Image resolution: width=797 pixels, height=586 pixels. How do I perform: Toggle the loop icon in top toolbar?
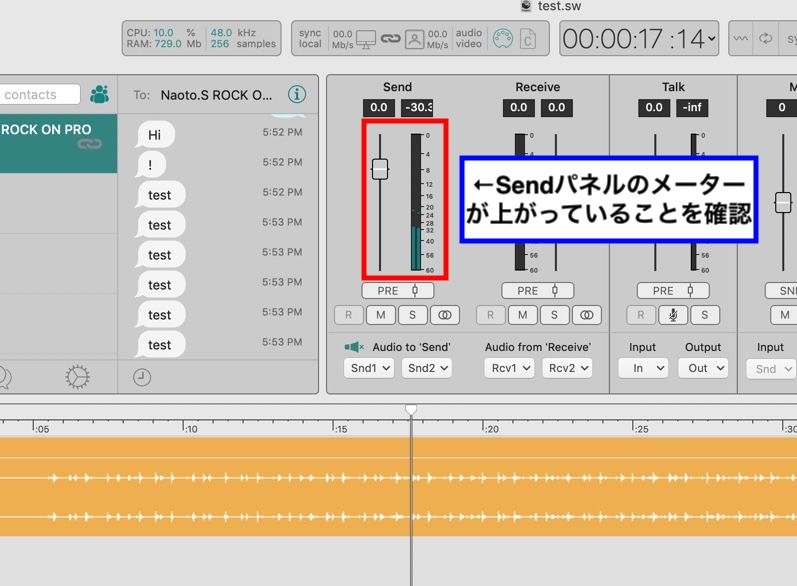pos(765,39)
